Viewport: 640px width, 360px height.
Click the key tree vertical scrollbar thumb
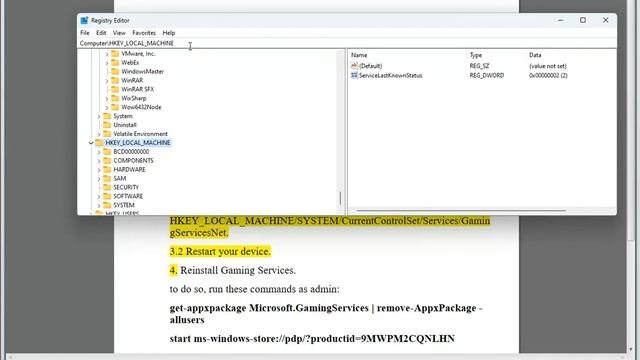coord(340,198)
